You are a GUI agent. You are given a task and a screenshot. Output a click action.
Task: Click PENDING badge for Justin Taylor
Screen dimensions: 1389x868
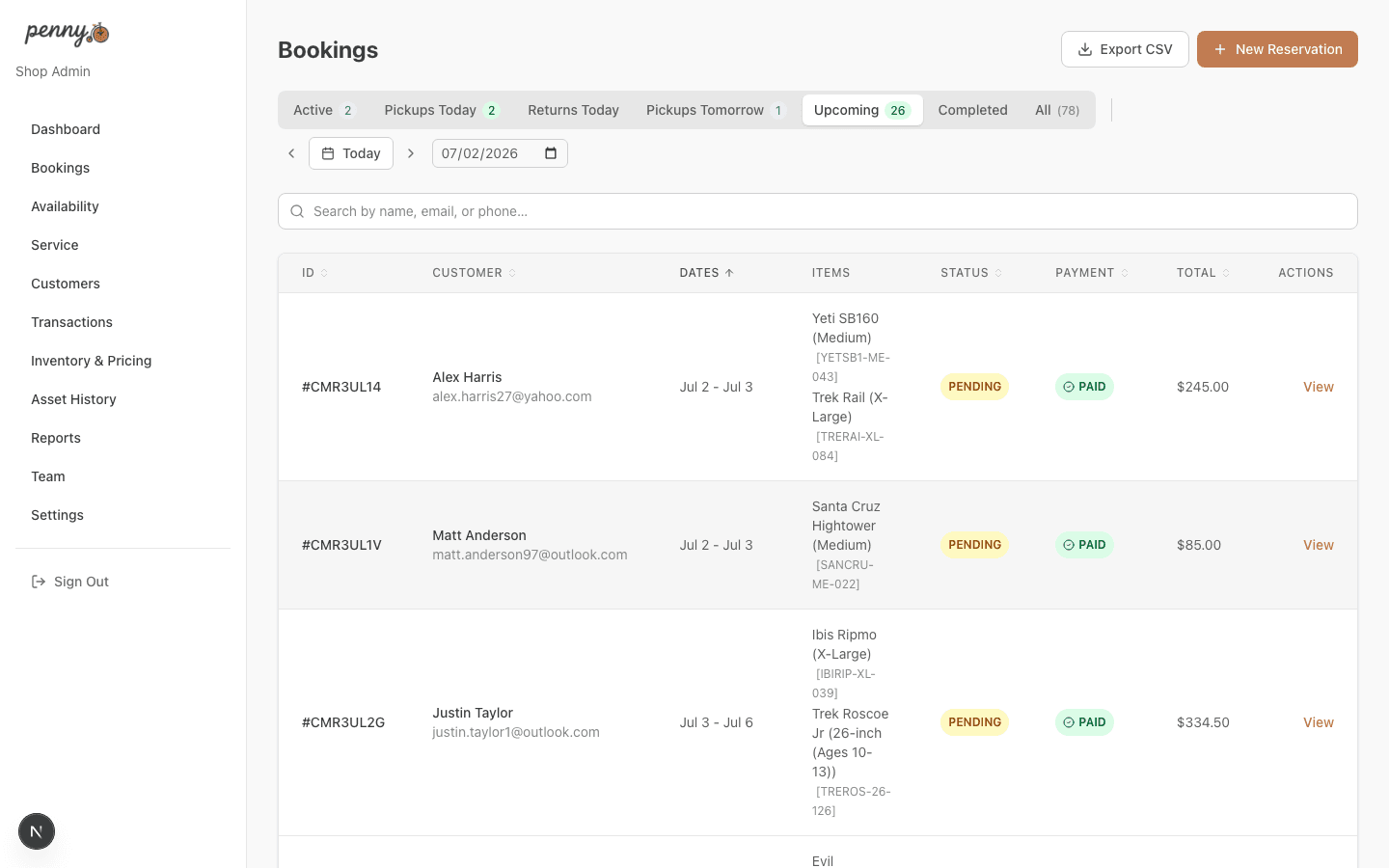coord(974,722)
